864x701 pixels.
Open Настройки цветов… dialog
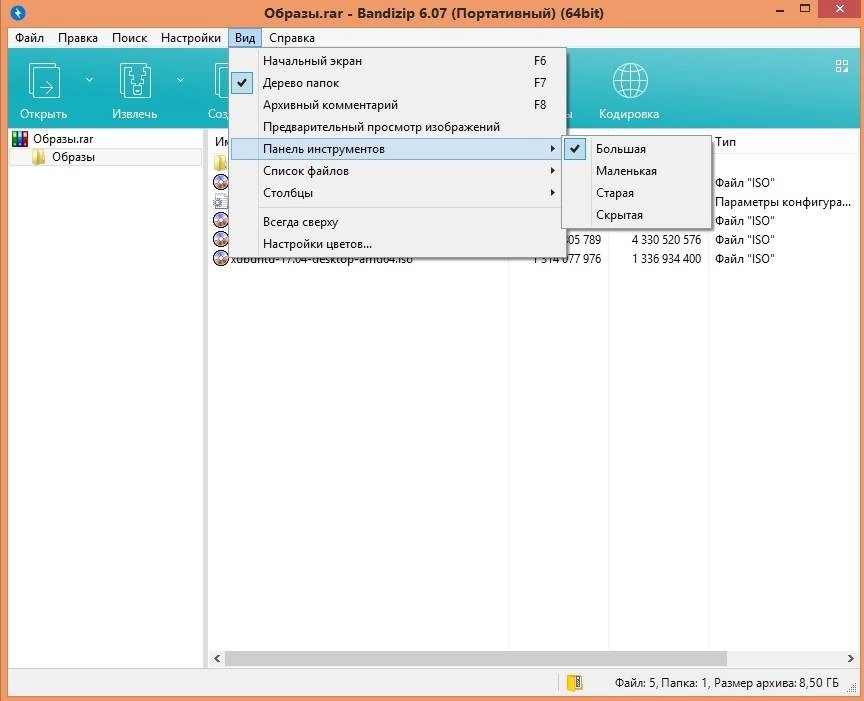398,244
